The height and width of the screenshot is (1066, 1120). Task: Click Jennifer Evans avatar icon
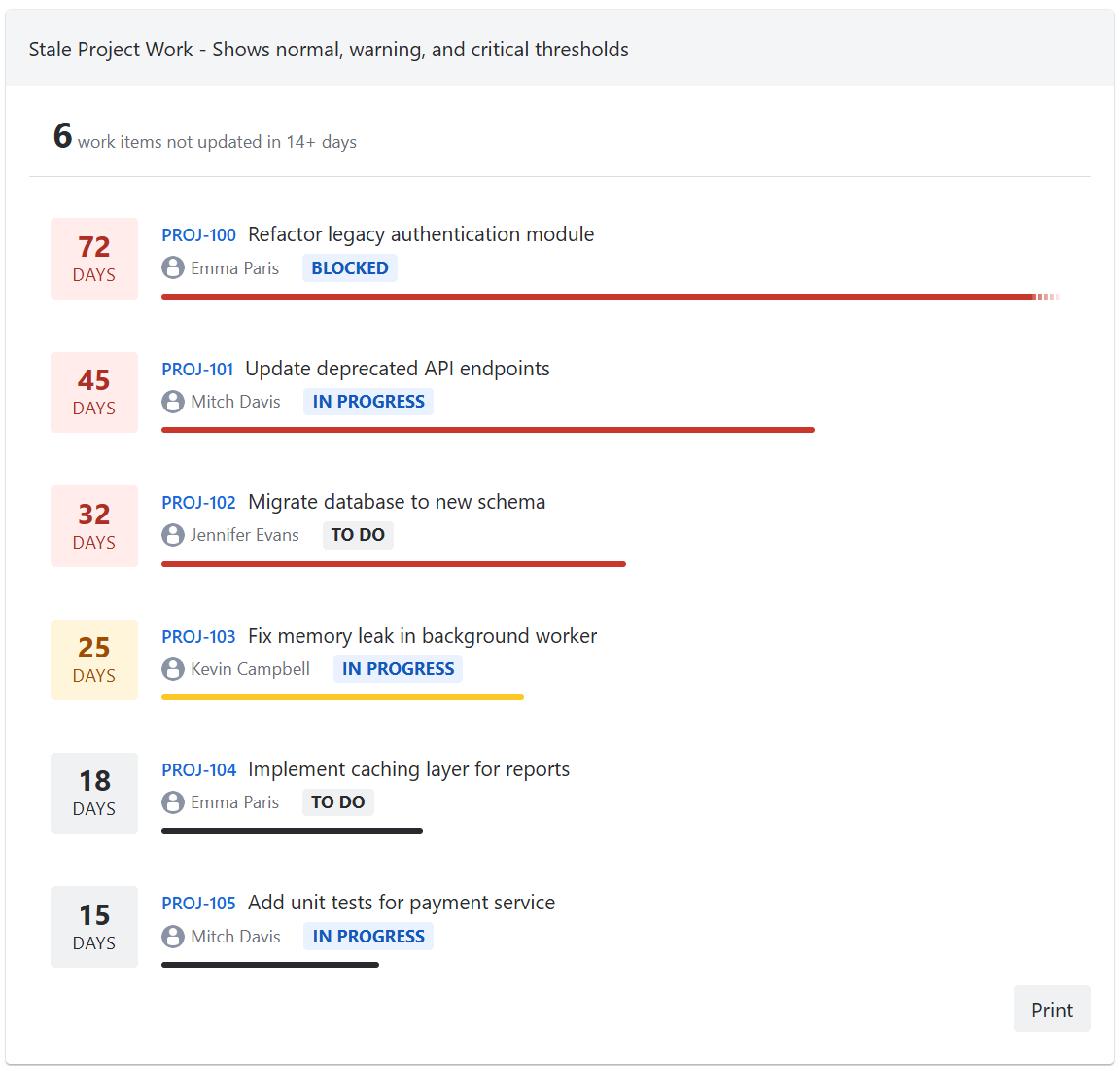pos(173,535)
